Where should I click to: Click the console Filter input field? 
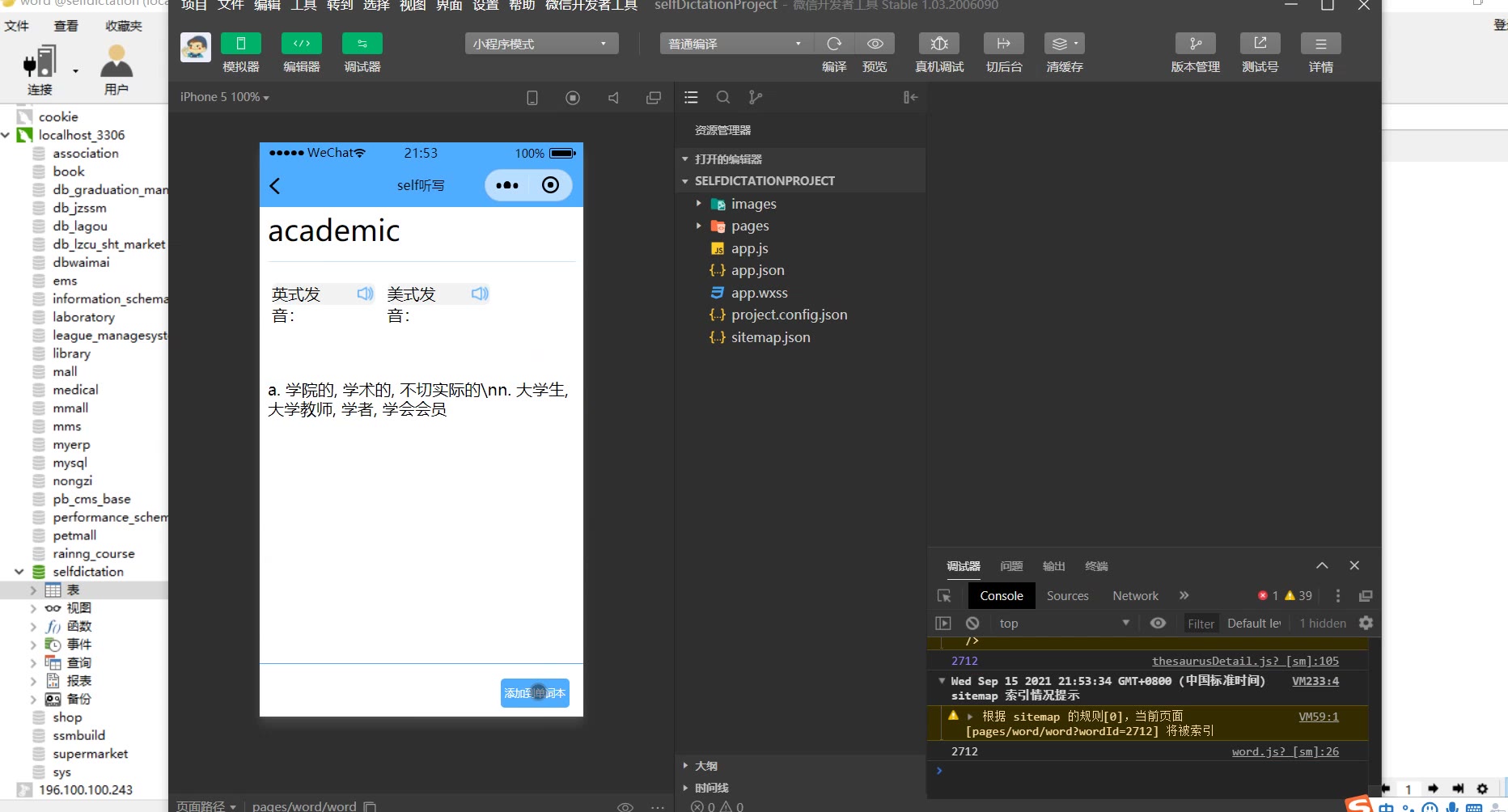coord(1201,624)
